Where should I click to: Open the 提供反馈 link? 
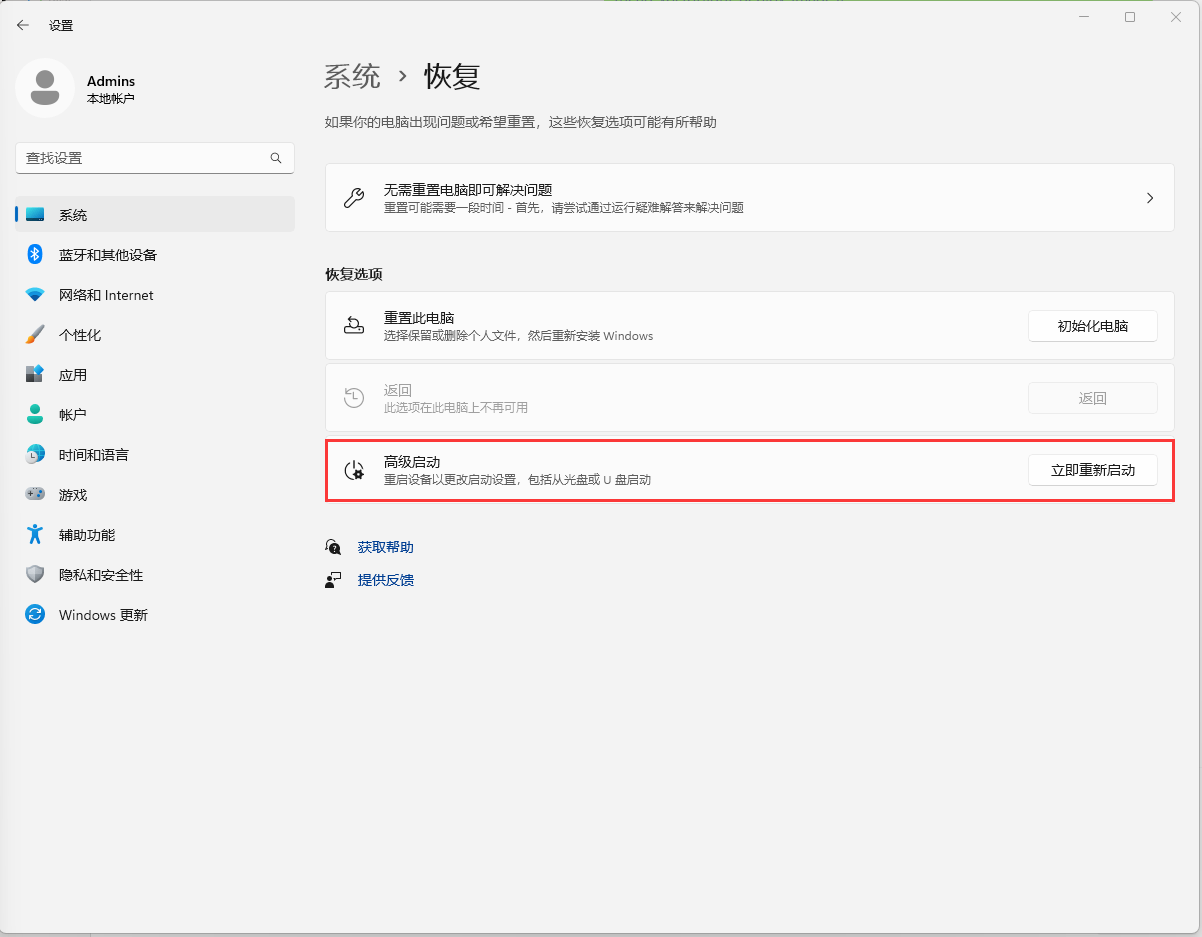[x=386, y=580]
